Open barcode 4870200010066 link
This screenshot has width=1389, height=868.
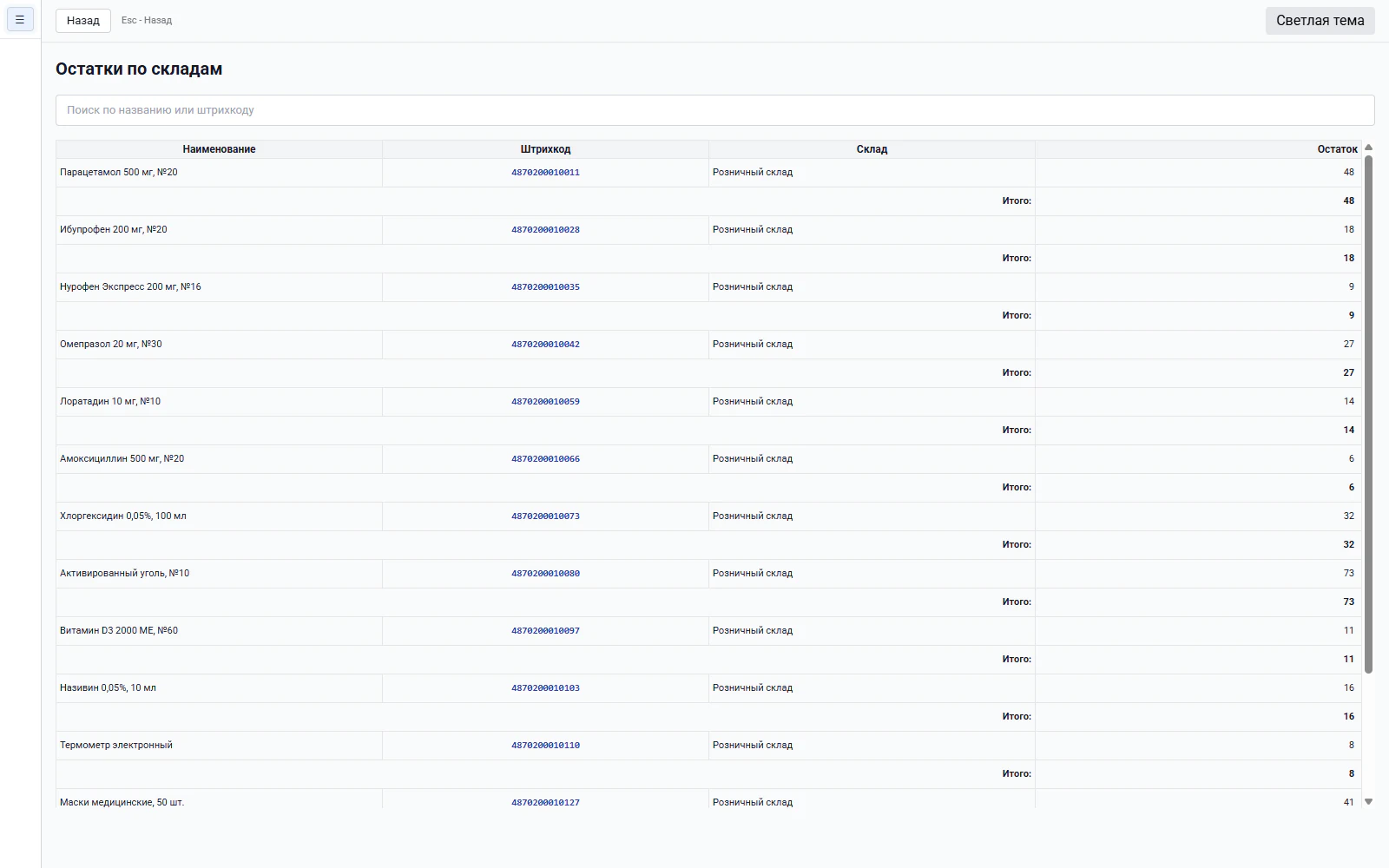click(545, 459)
